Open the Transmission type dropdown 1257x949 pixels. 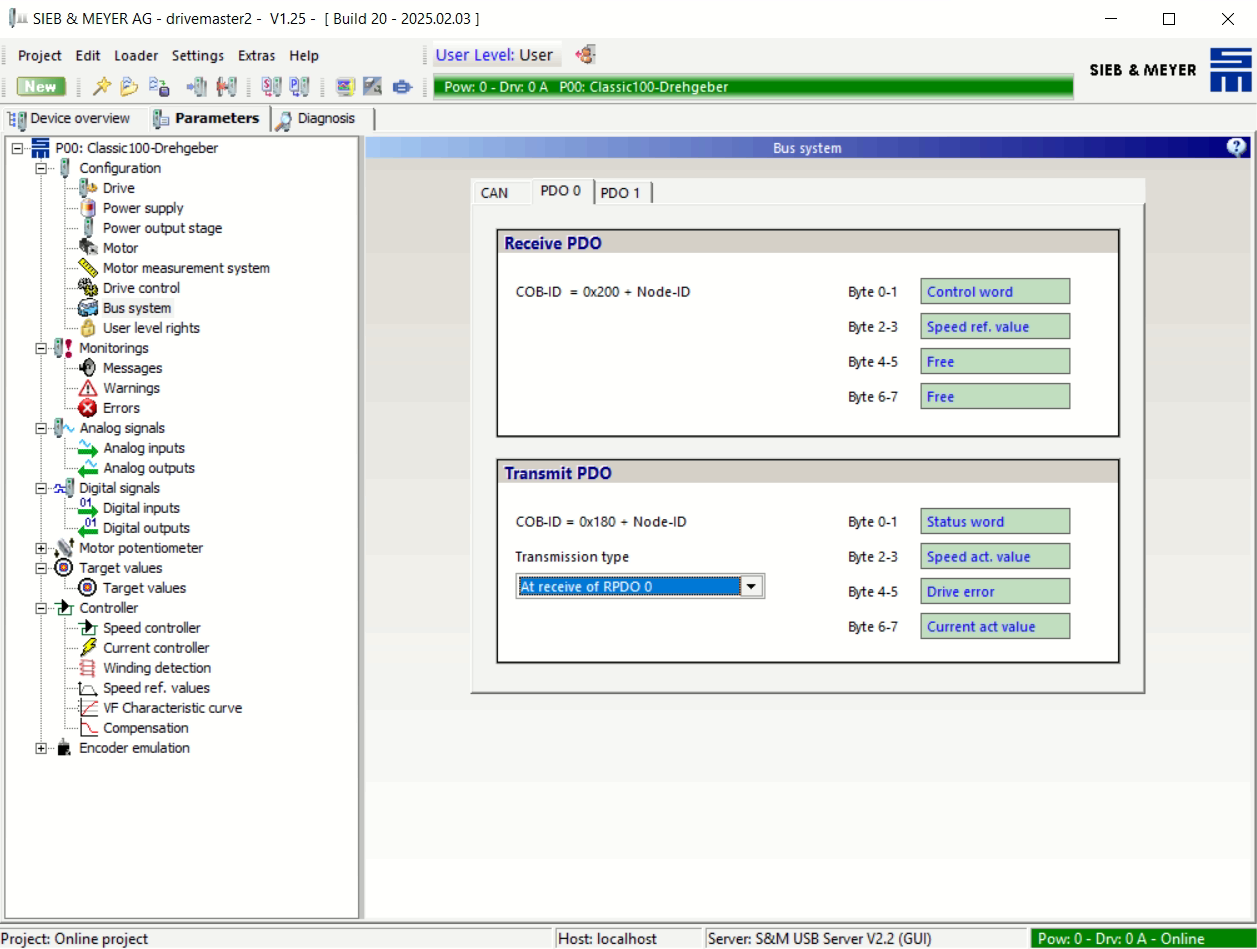click(x=752, y=587)
